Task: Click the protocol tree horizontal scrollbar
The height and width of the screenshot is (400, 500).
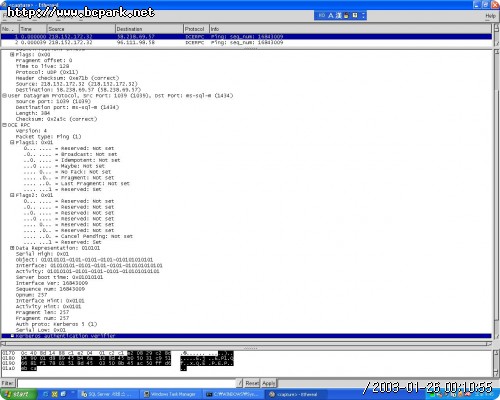Action: click(x=246, y=343)
